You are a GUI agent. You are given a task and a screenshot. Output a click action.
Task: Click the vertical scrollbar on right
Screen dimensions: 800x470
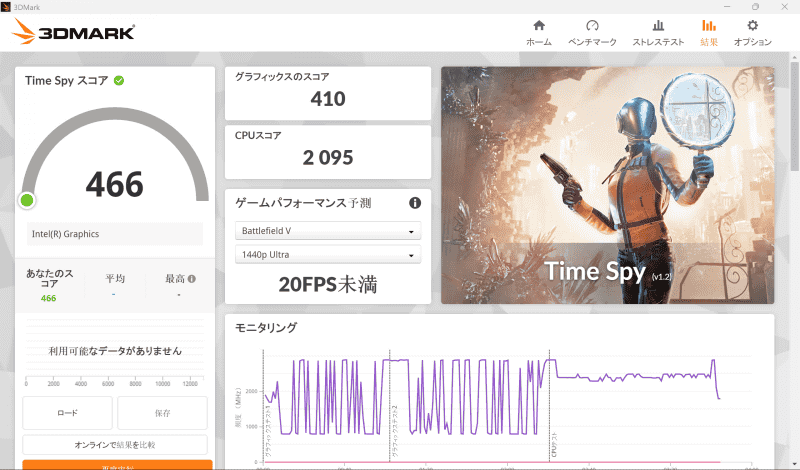(x=795, y=116)
